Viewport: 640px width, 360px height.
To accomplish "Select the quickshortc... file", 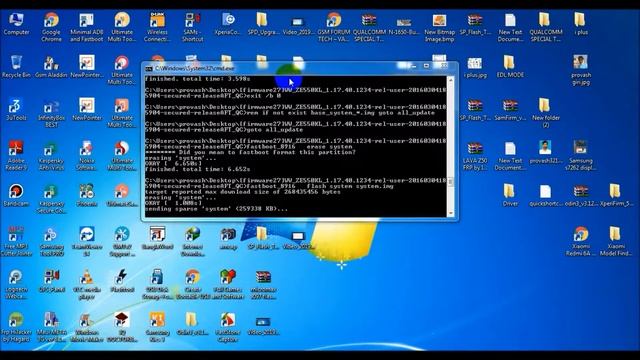I will coord(545,195).
